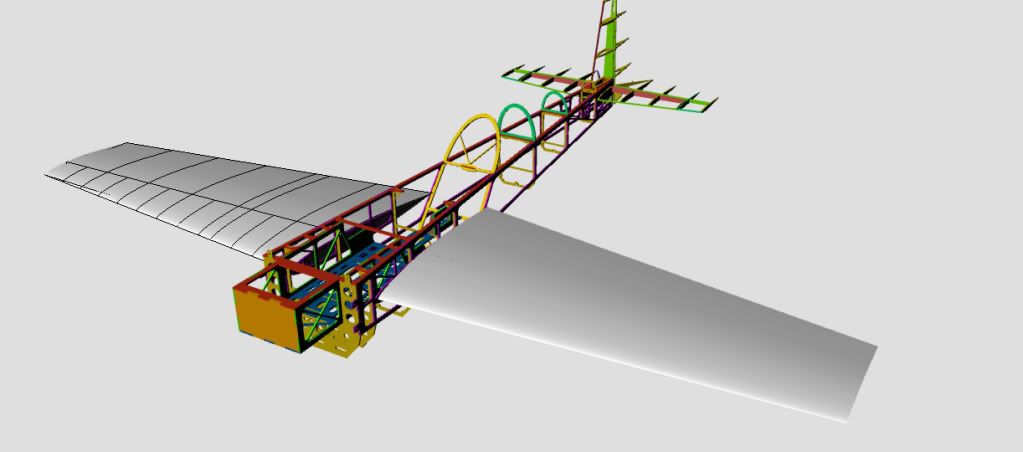Click the left horizontal stabilizer frame
The width and height of the screenshot is (1023, 452).
tap(545, 78)
